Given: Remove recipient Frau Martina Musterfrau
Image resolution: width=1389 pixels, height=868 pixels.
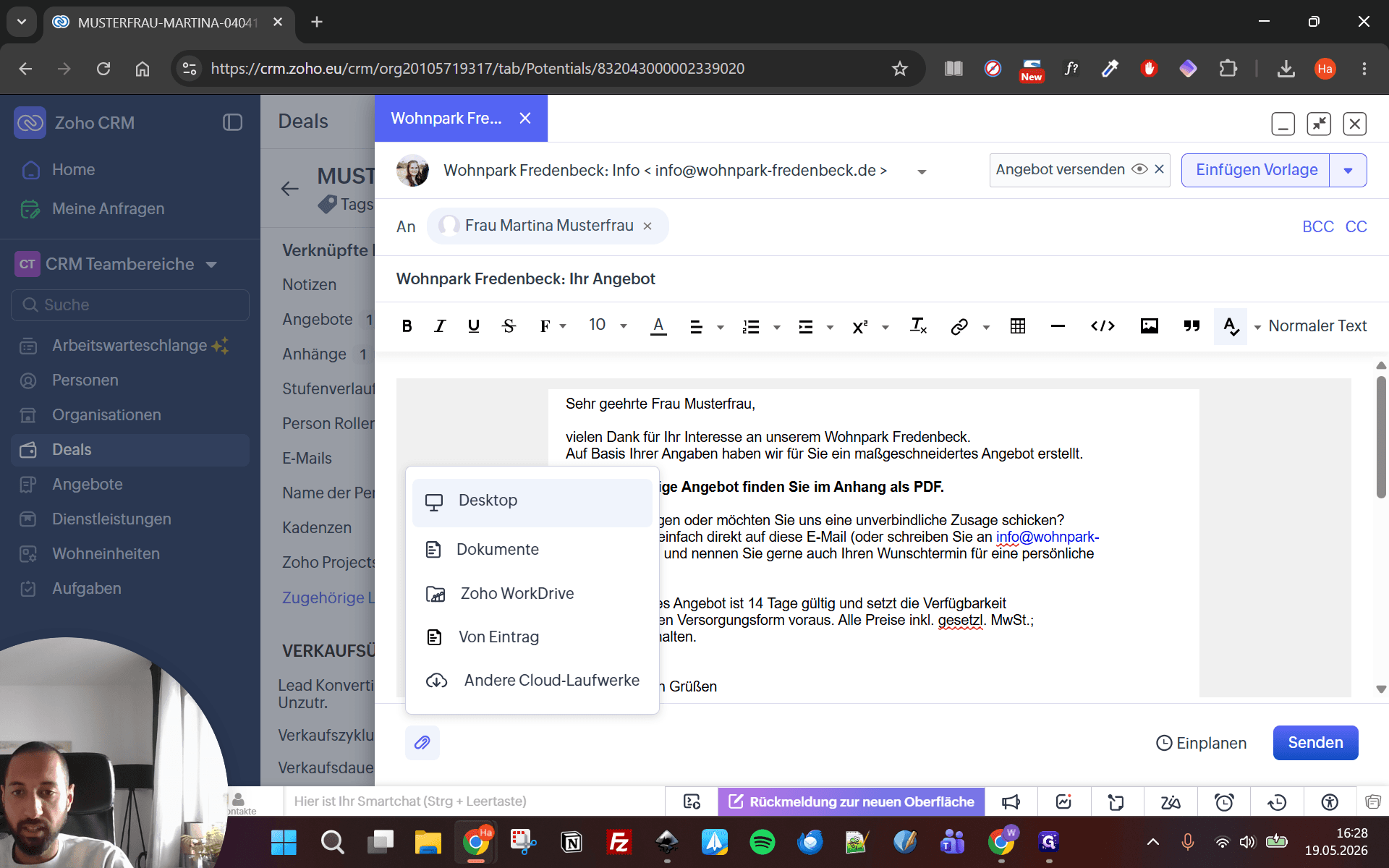Looking at the screenshot, I should [x=647, y=226].
